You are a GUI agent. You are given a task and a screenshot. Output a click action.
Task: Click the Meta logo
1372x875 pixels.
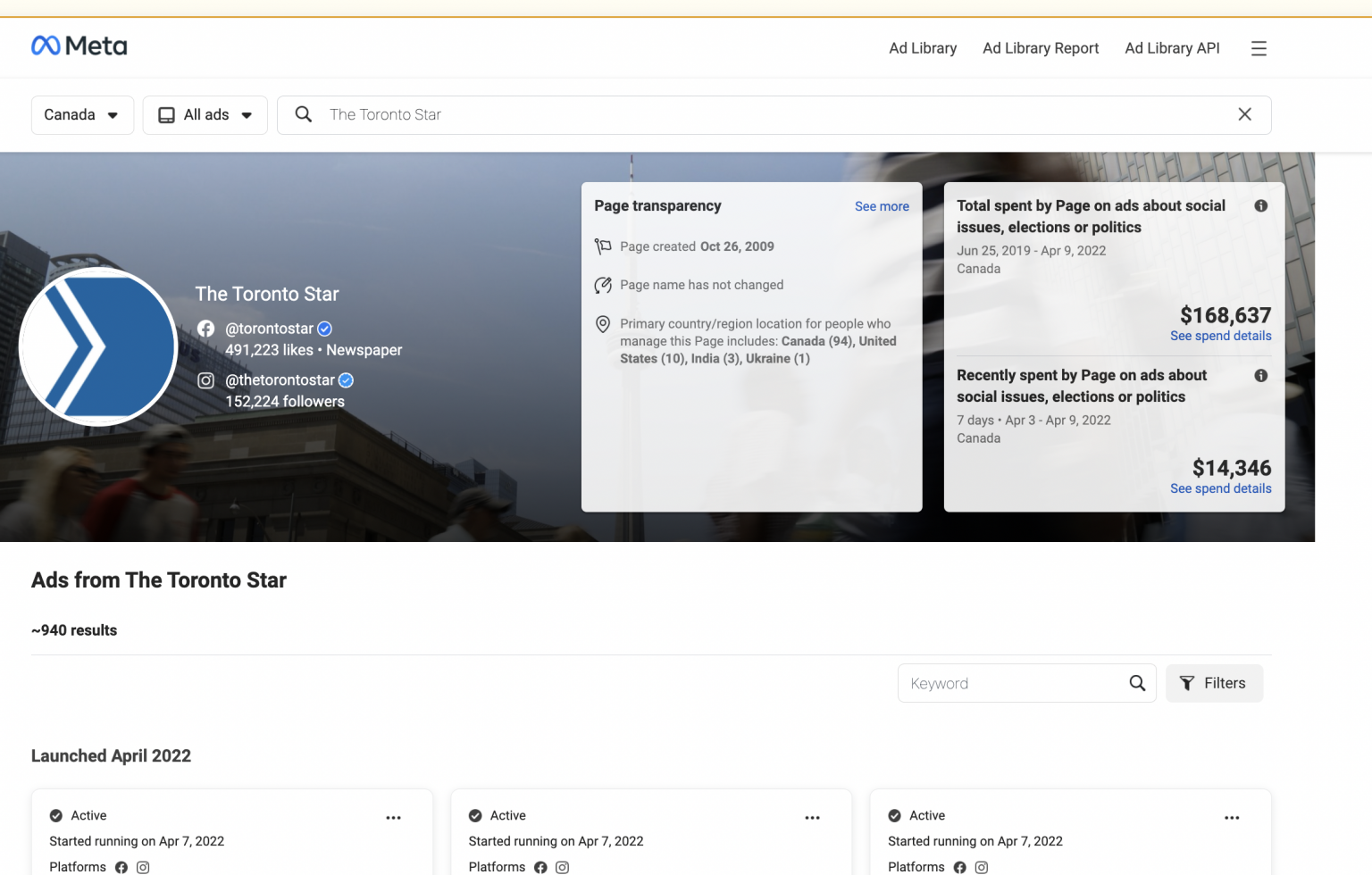(x=79, y=46)
